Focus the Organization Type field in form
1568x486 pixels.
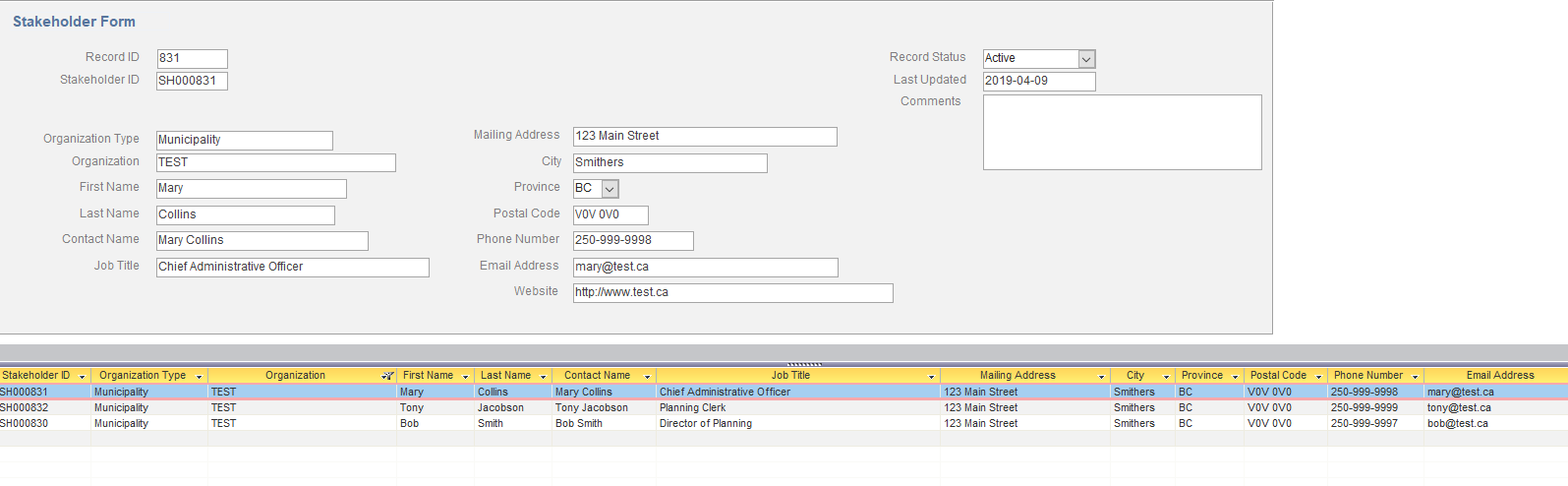click(x=244, y=140)
